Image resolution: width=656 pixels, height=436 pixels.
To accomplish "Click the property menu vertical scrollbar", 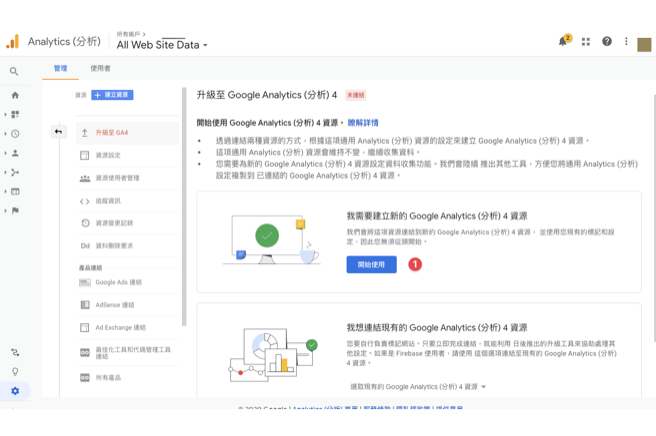I will pyautogui.click(x=184, y=207).
